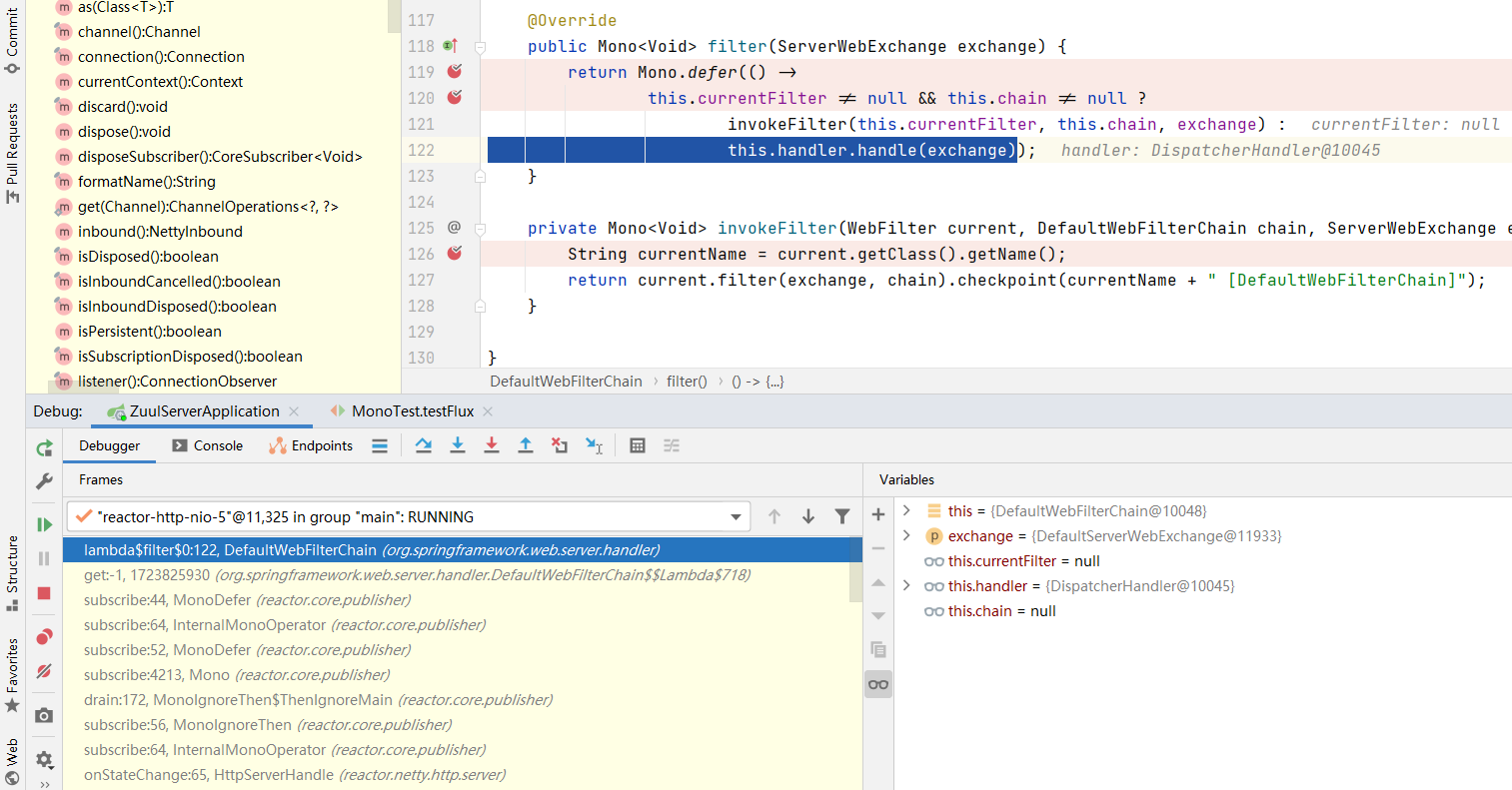Click the Step Into icon

coord(458,445)
